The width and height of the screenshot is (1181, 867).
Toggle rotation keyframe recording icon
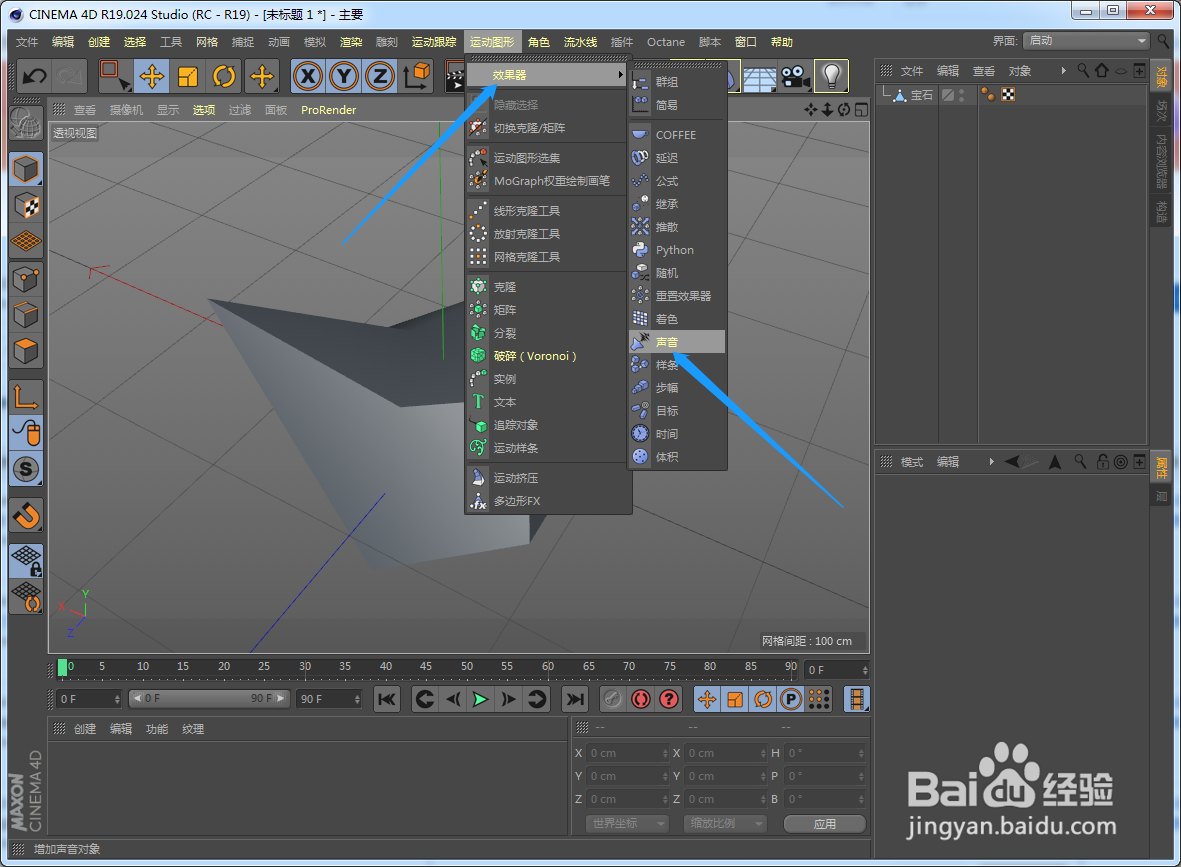click(x=763, y=699)
